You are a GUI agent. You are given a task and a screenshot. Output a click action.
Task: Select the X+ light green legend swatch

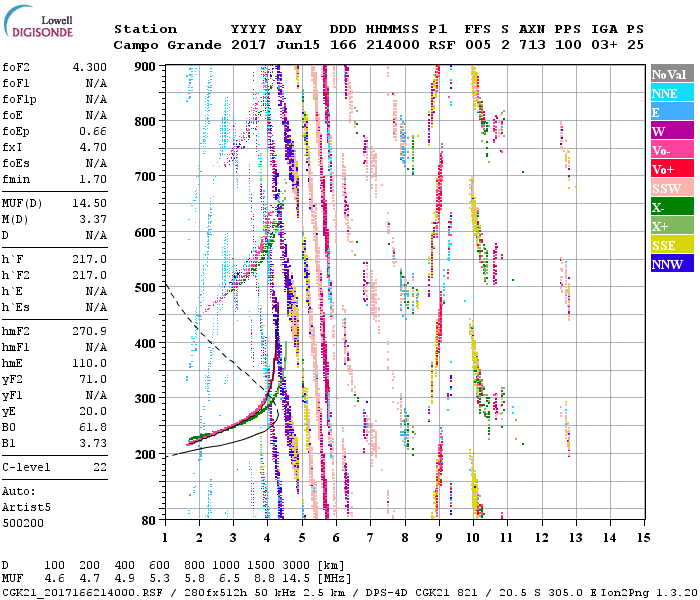coord(672,226)
